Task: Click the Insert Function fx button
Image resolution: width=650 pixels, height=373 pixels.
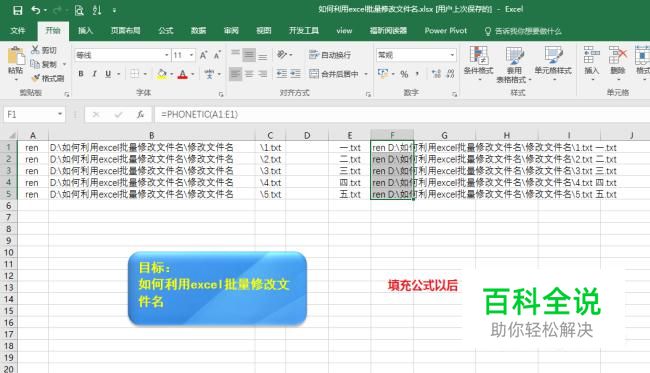Action: pos(141,114)
